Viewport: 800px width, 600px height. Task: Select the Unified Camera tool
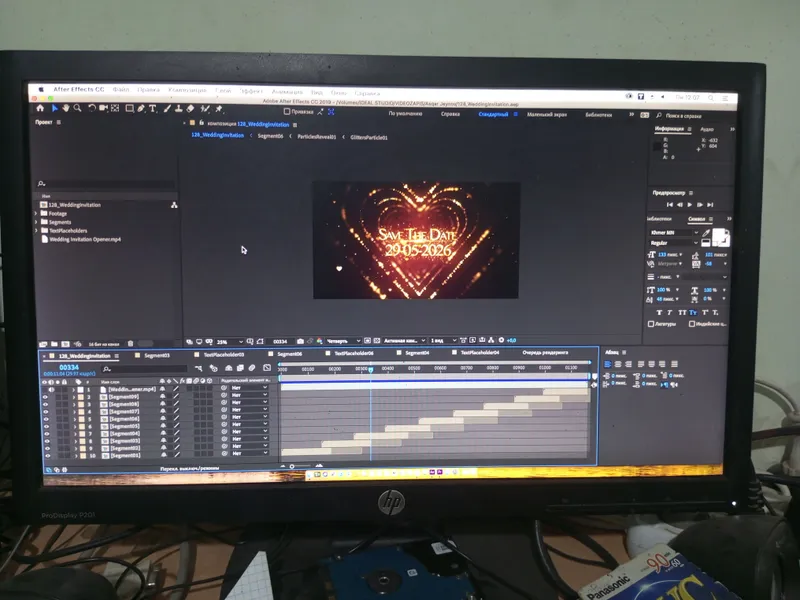point(104,108)
